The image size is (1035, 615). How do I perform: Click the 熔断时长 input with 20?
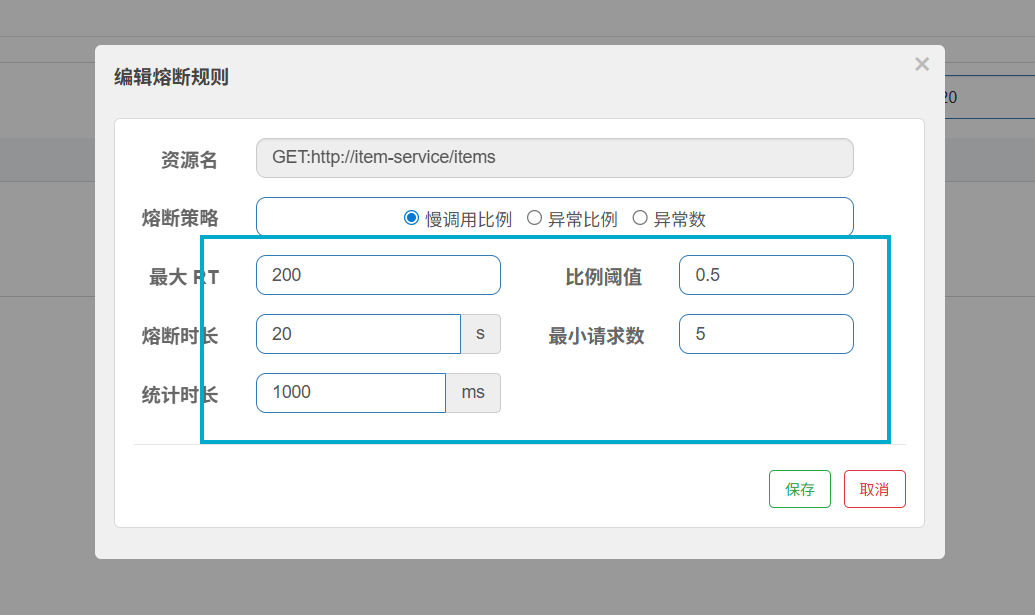click(358, 334)
